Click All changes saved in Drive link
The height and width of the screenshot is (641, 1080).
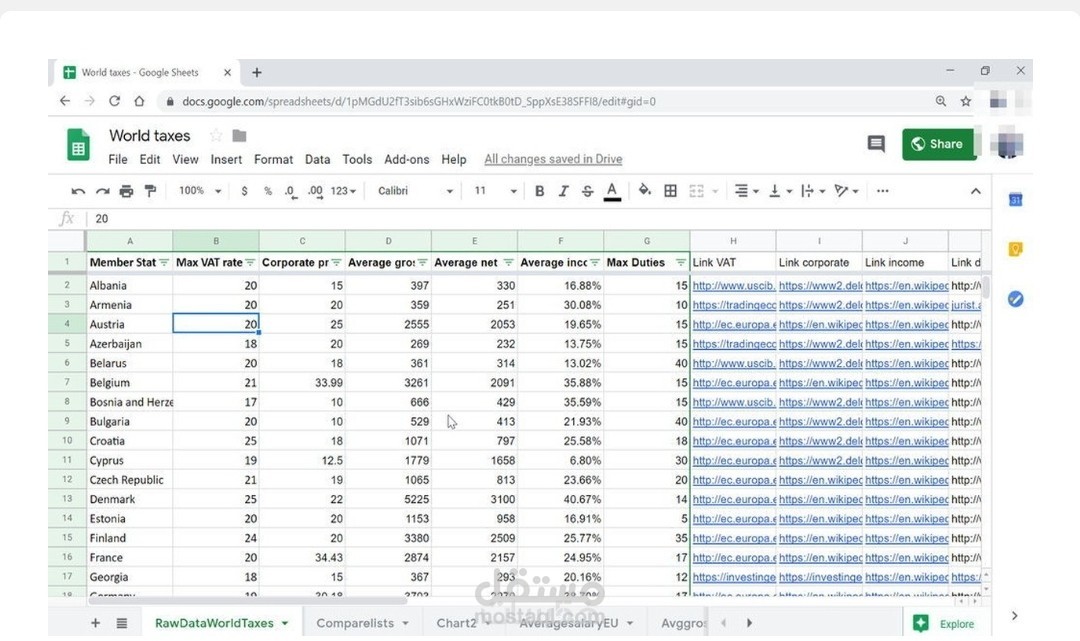(x=553, y=159)
